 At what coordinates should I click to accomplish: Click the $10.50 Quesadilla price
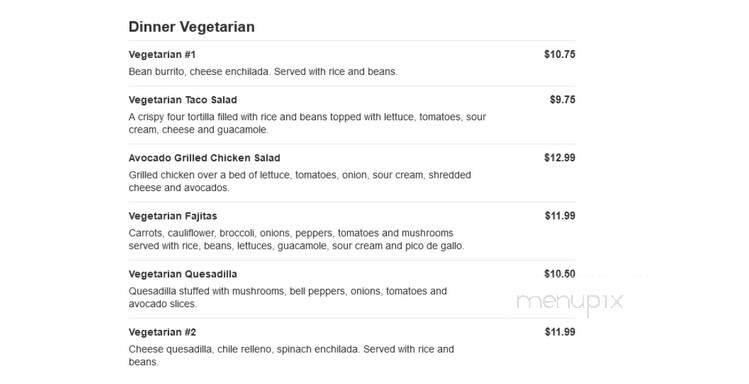pos(559,274)
